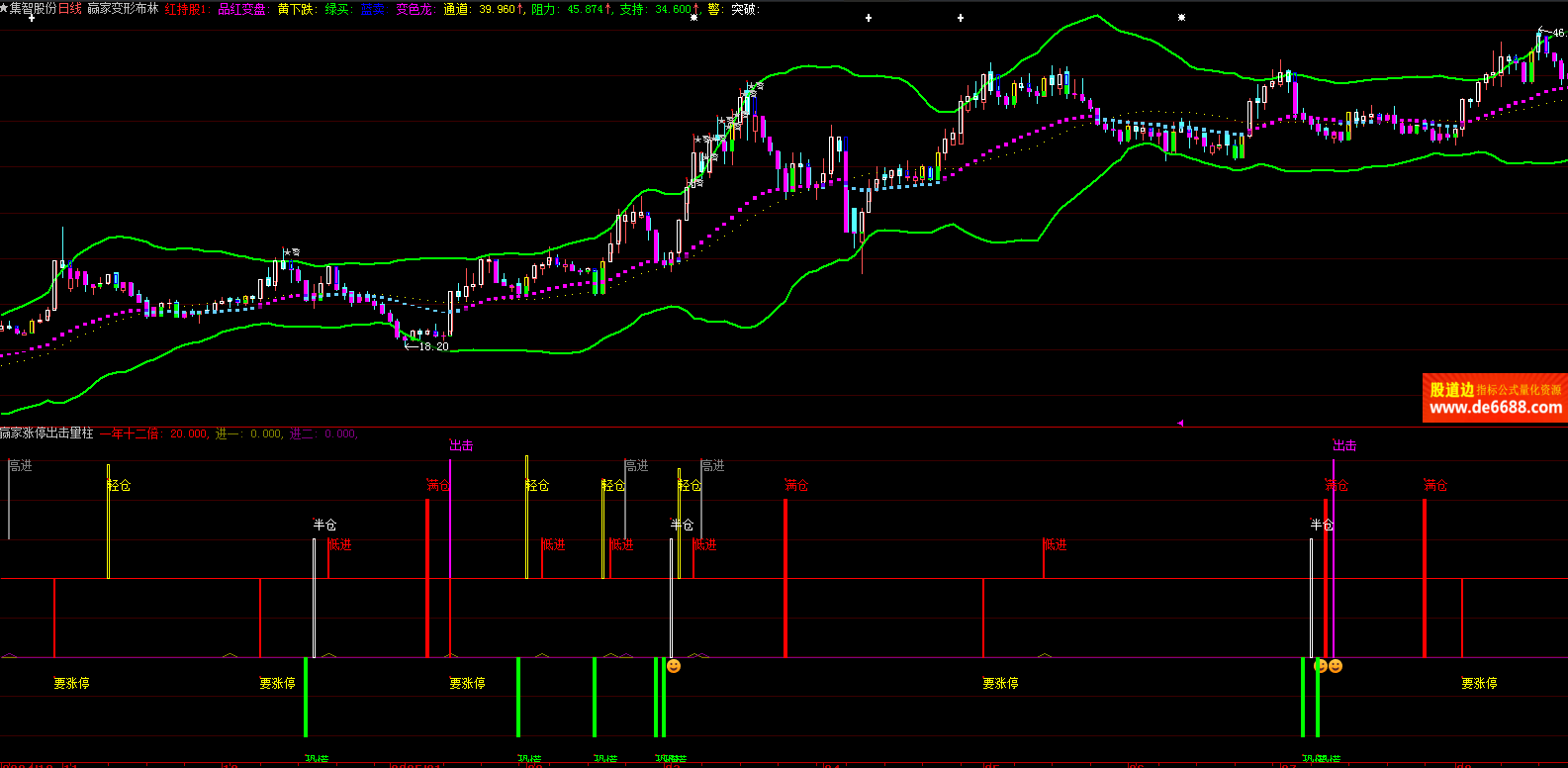The width and height of the screenshot is (1568, 768).
Task: Click the leftmost yellow 要涨停 label
Action: click(x=71, y=683)
